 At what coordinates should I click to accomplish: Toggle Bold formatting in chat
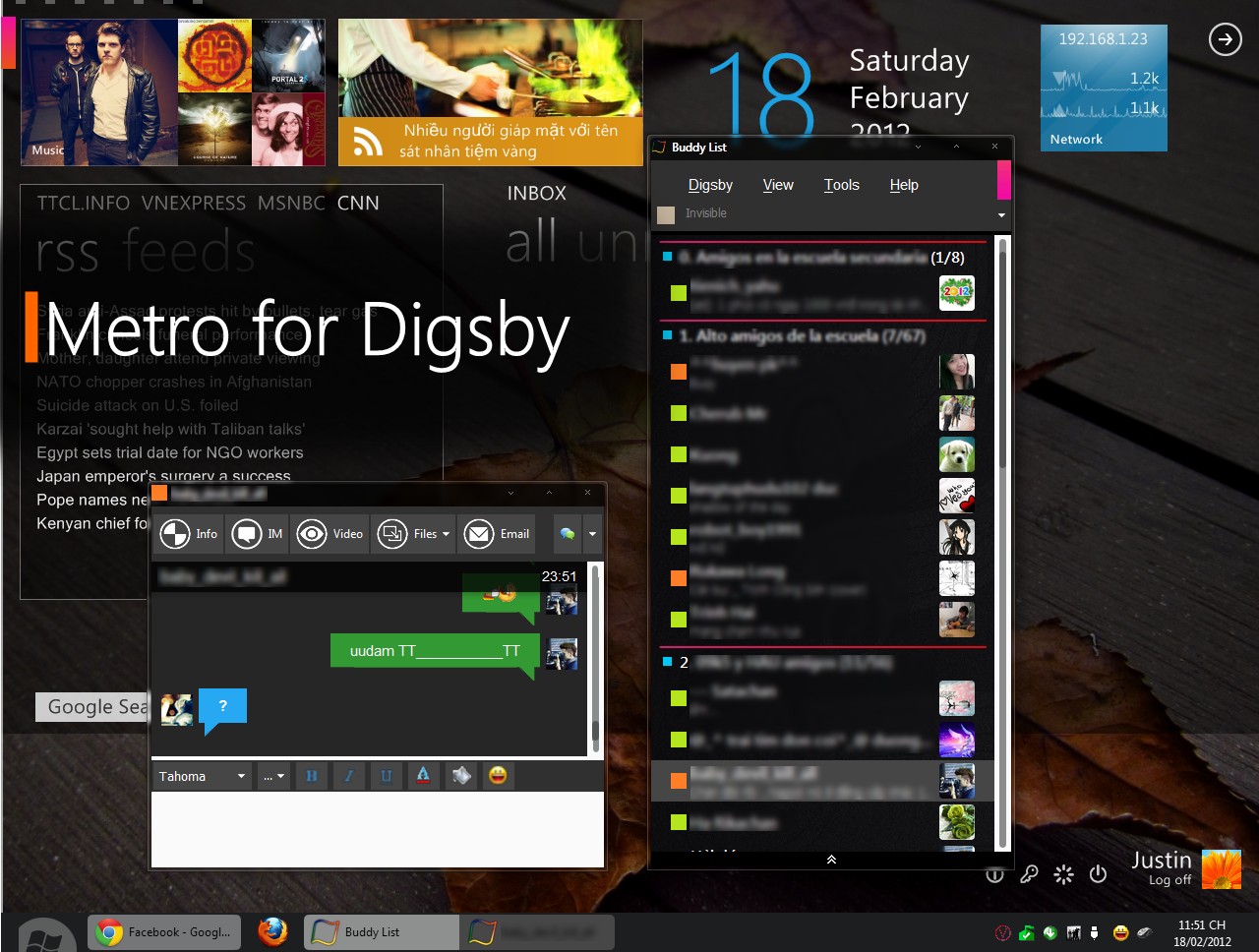[311, 776]
